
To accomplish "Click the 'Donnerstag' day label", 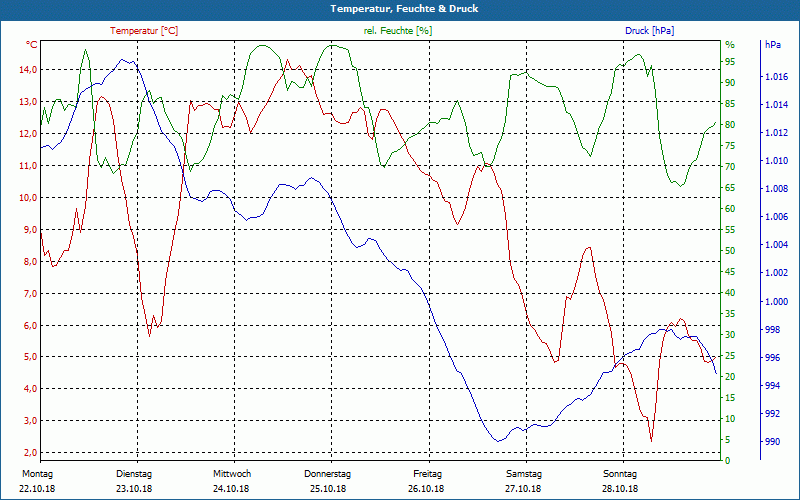I will point(328,474).
